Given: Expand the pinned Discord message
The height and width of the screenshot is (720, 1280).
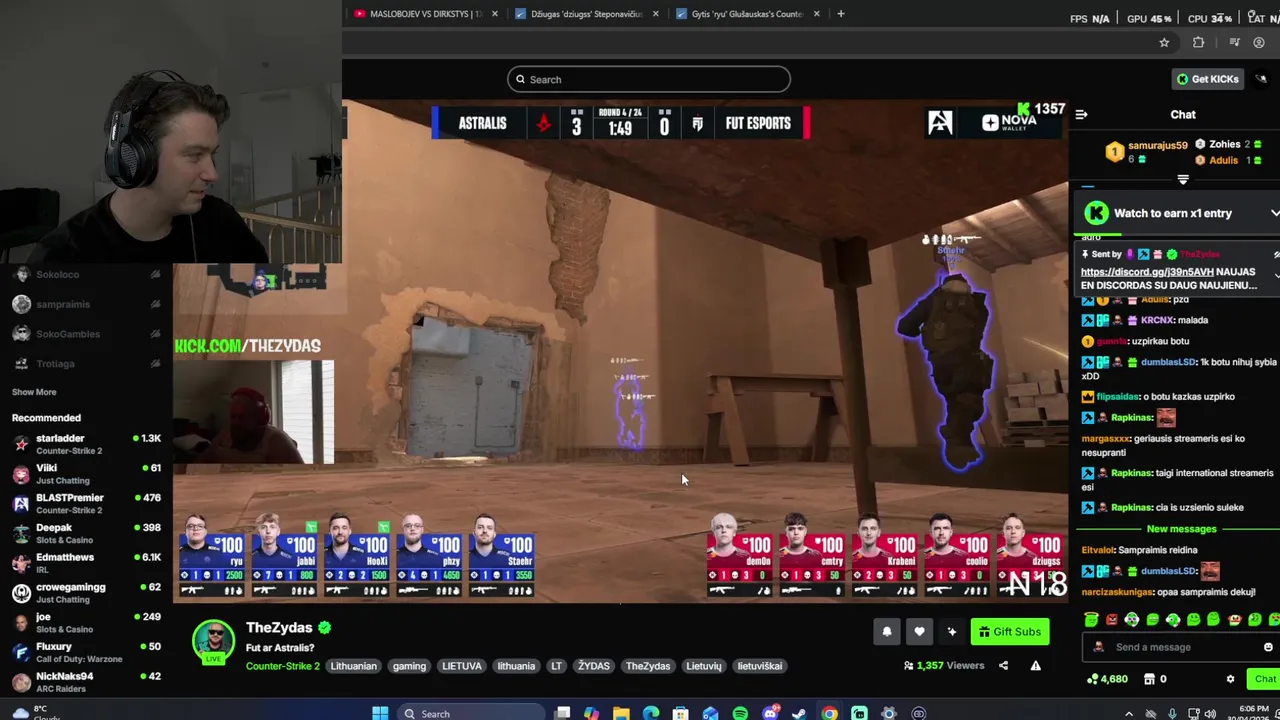Looking at the screenshot, I should click(1276, 275).
